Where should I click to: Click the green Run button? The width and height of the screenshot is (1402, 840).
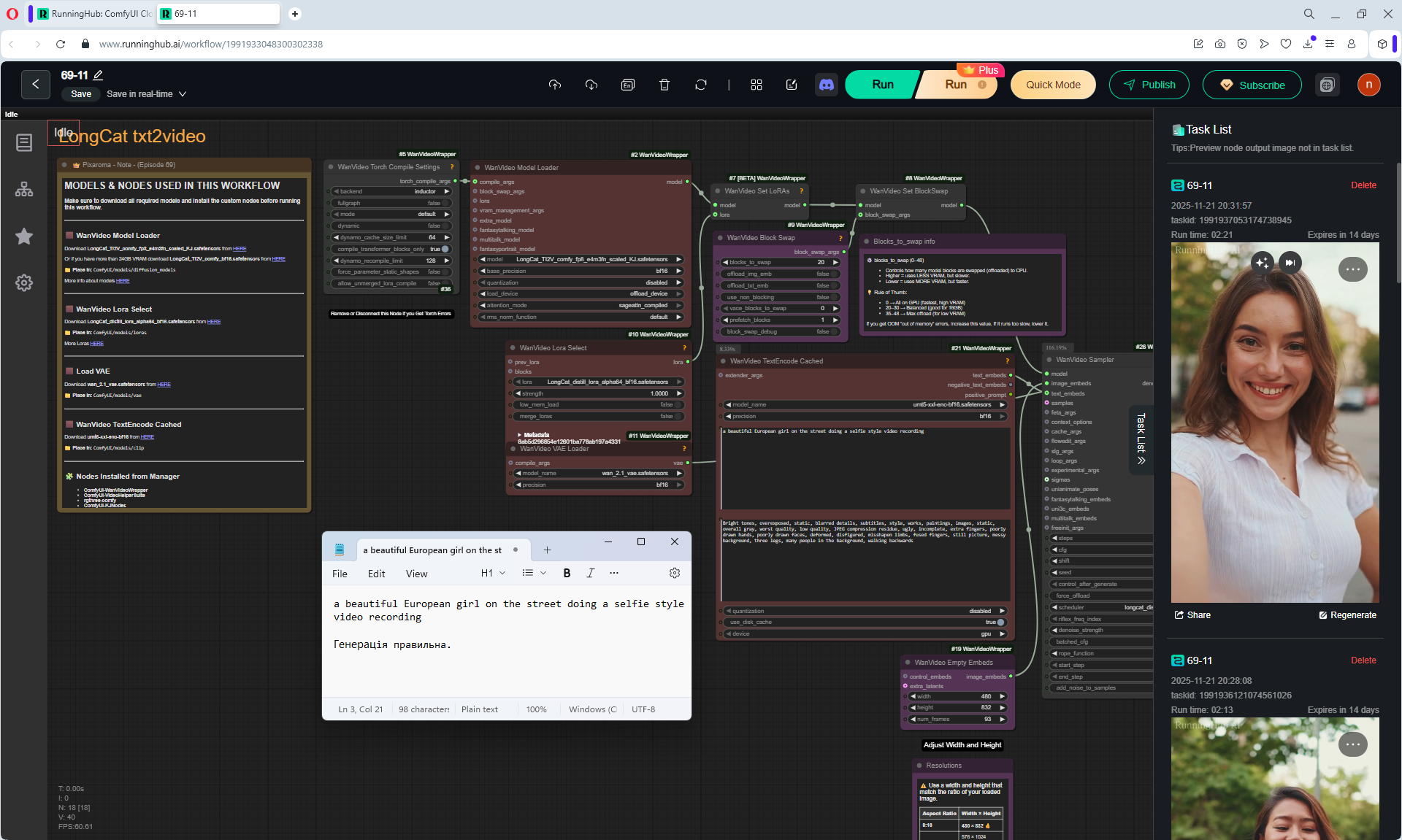tap(881, 85)
